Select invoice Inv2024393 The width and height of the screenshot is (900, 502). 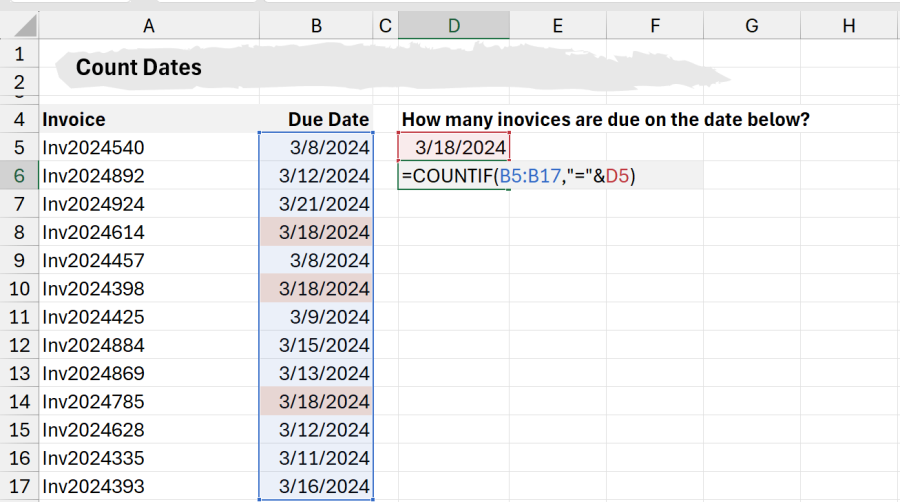click(149, 487)
